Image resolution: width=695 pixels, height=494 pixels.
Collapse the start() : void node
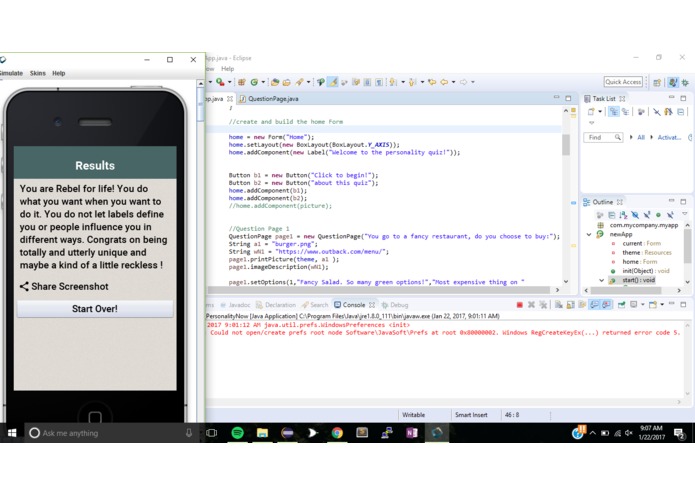[x=601, y=280]
